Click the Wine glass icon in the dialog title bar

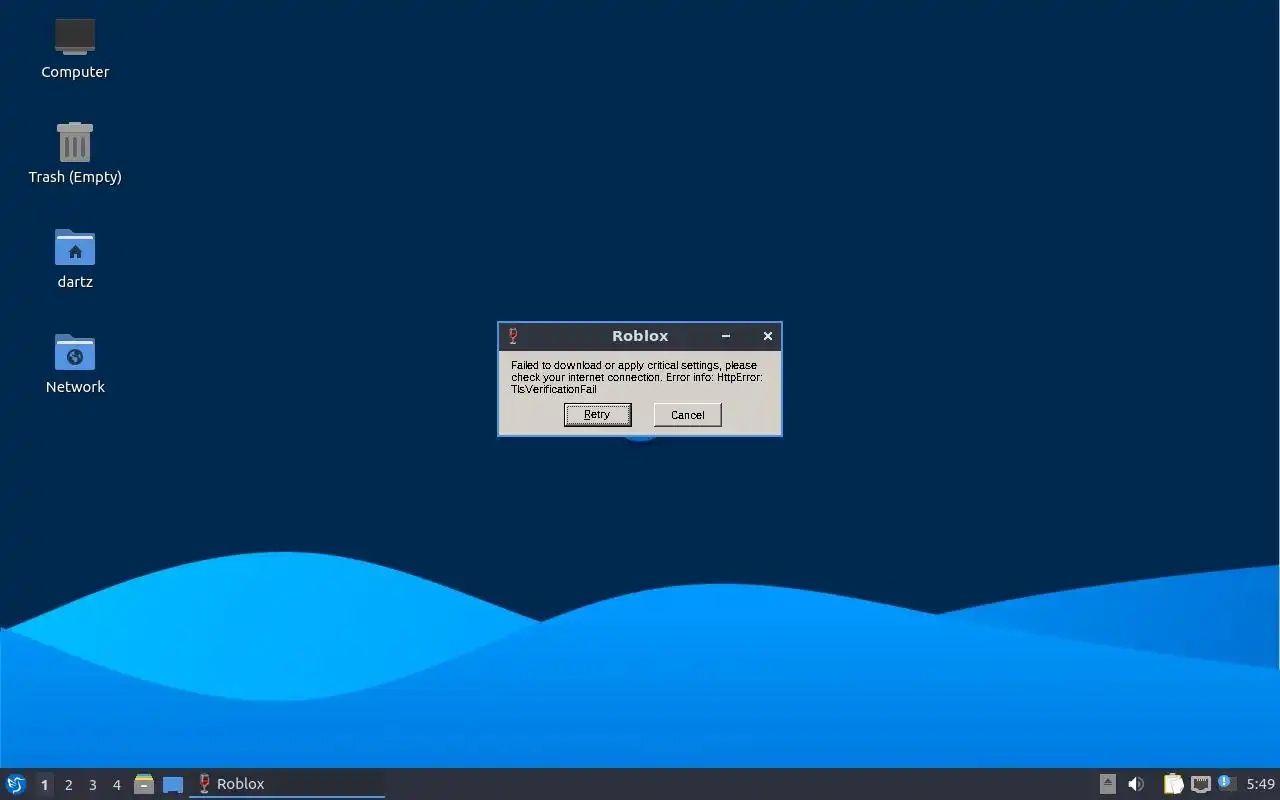coord(513,336)
